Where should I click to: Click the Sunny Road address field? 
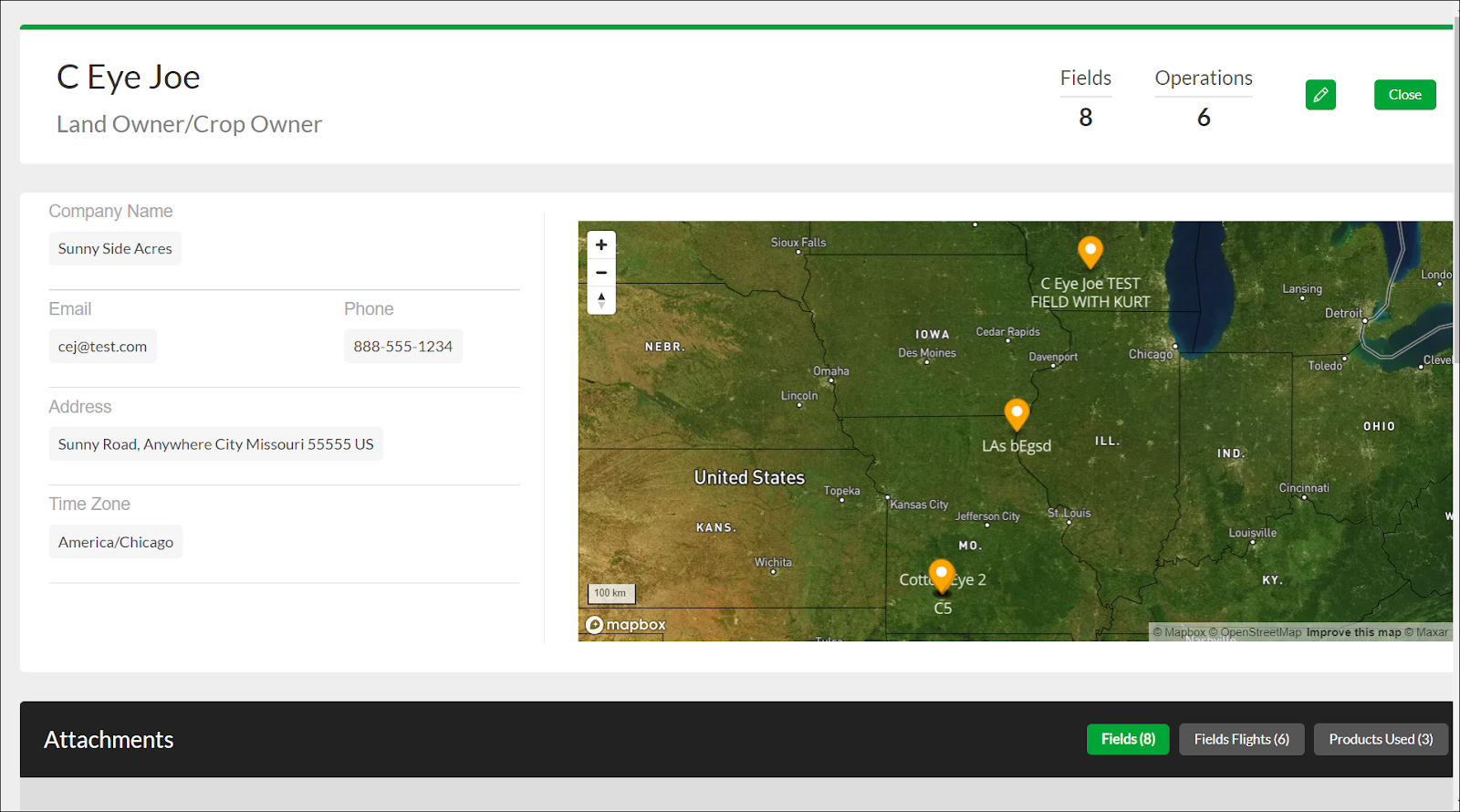coord(216,444)
